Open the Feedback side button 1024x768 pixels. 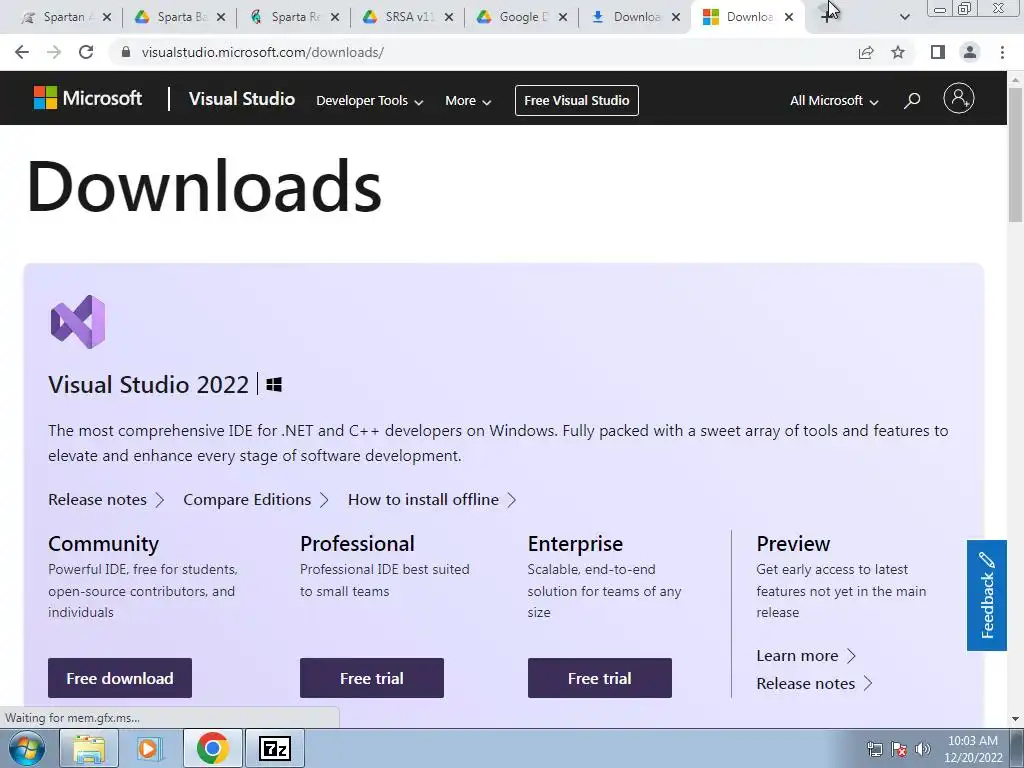point(987,595)
